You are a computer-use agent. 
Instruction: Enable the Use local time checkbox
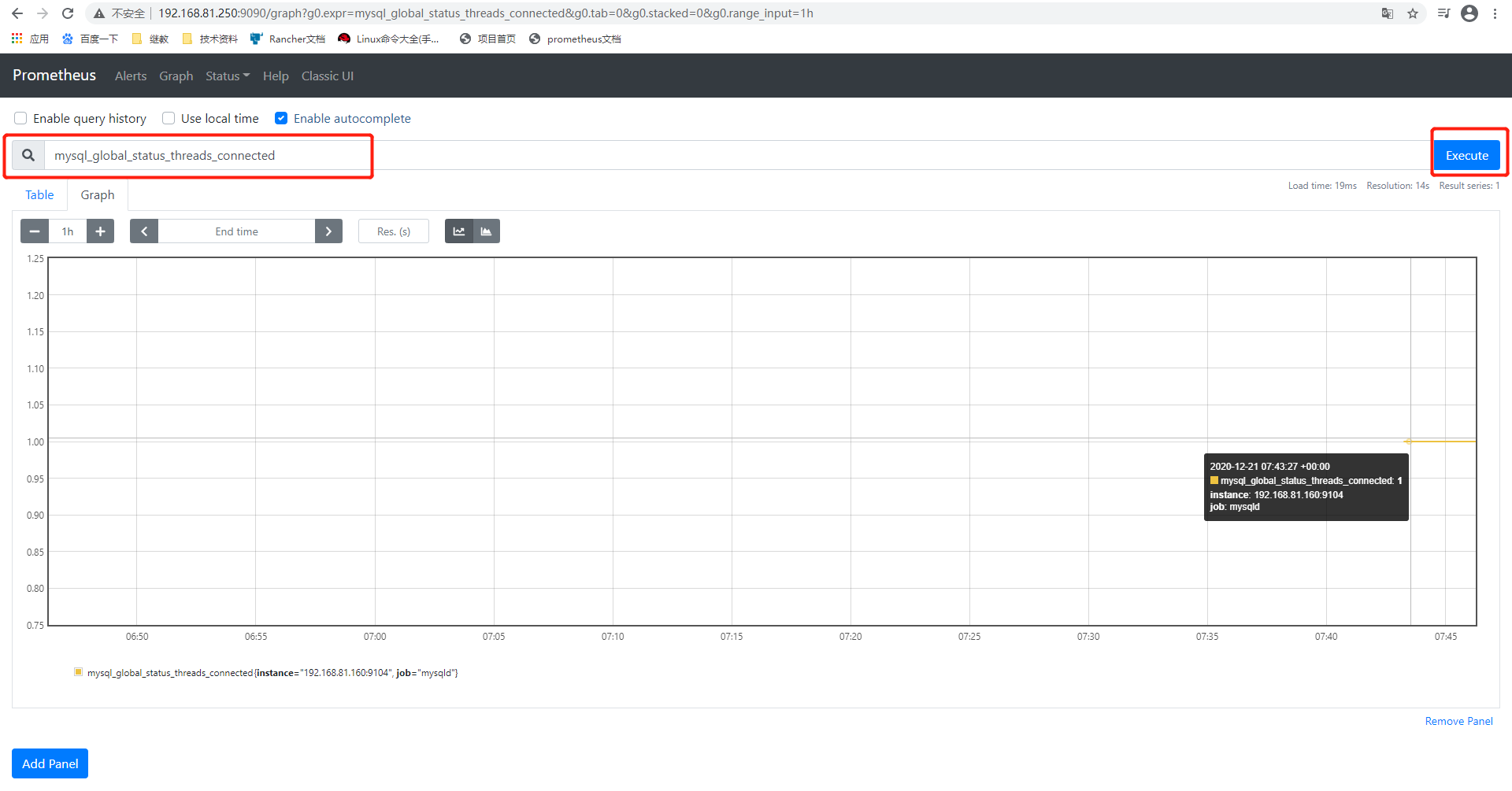168,118
